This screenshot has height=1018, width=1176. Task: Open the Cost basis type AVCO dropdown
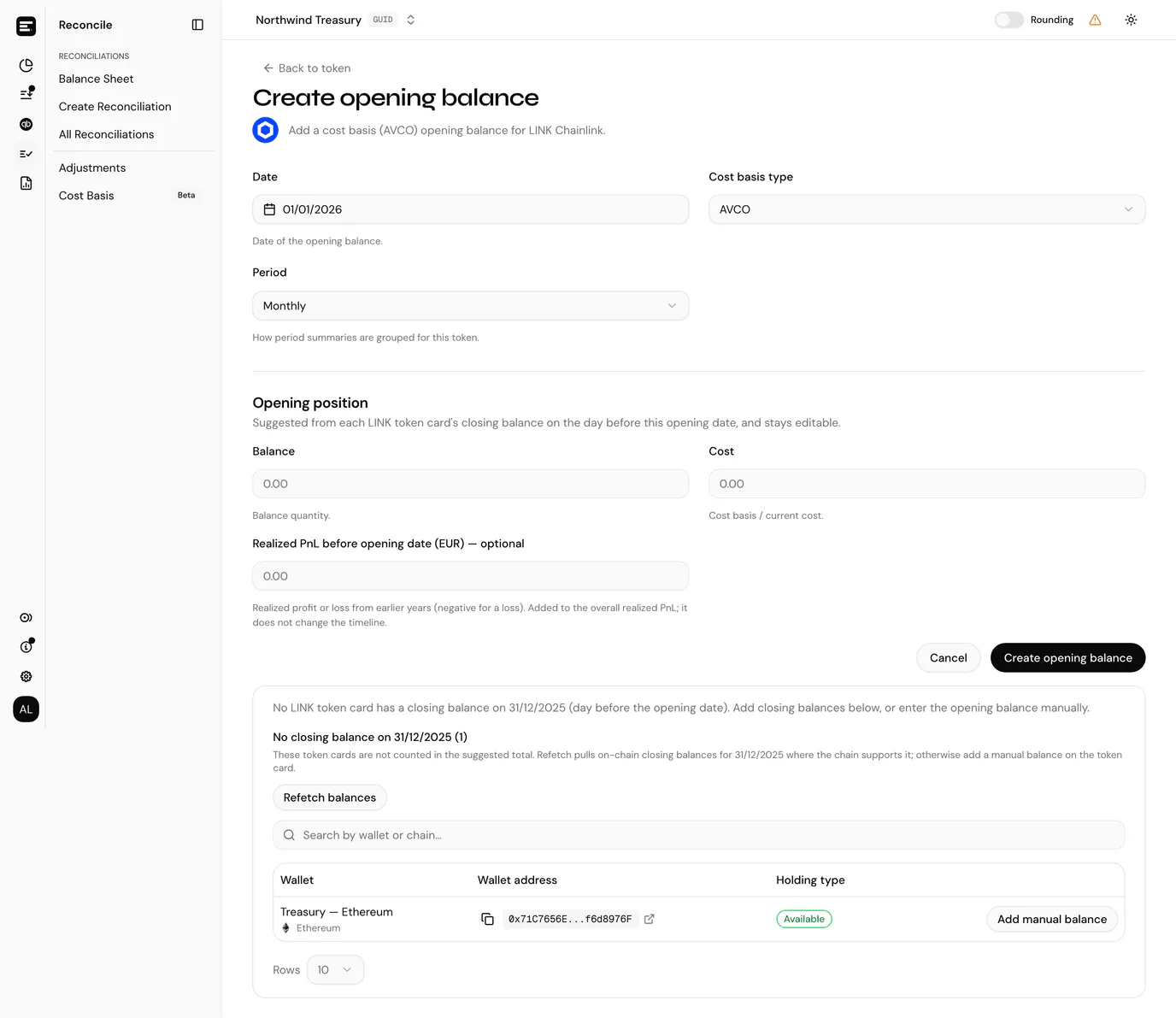click(926, 209)
